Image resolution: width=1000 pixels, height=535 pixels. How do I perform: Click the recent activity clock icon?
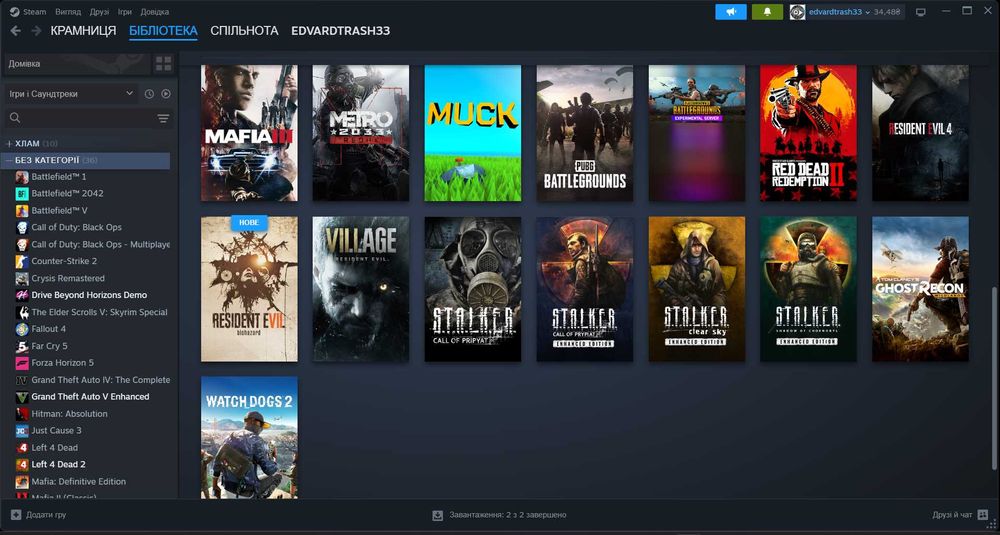point(149,94)
